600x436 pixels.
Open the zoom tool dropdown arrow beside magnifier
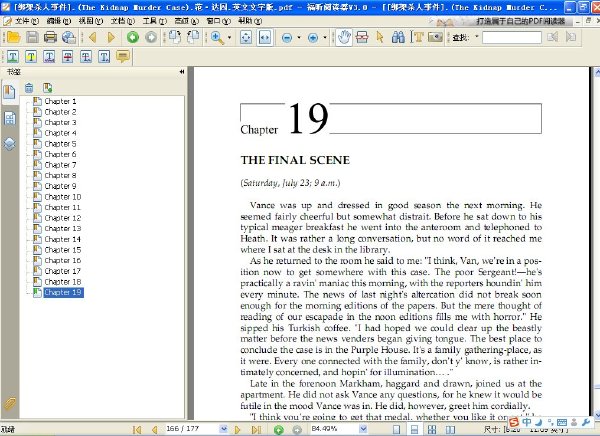click(229, 38)
